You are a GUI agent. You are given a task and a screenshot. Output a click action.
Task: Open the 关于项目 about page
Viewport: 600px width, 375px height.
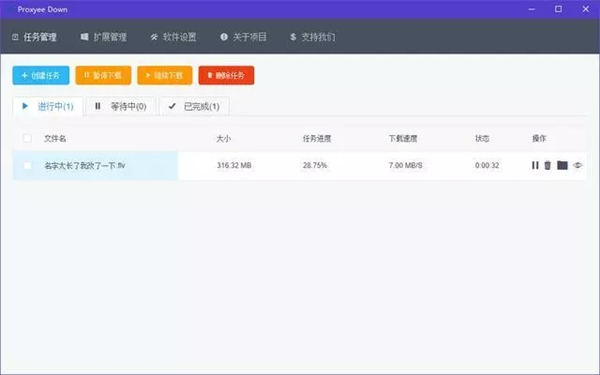coord(243,37)
